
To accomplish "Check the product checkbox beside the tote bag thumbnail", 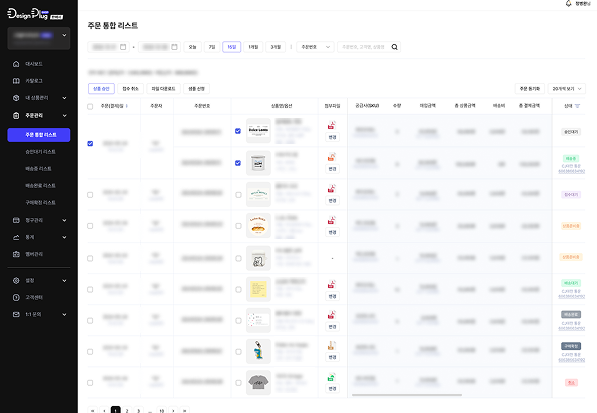I will [238, 258].
